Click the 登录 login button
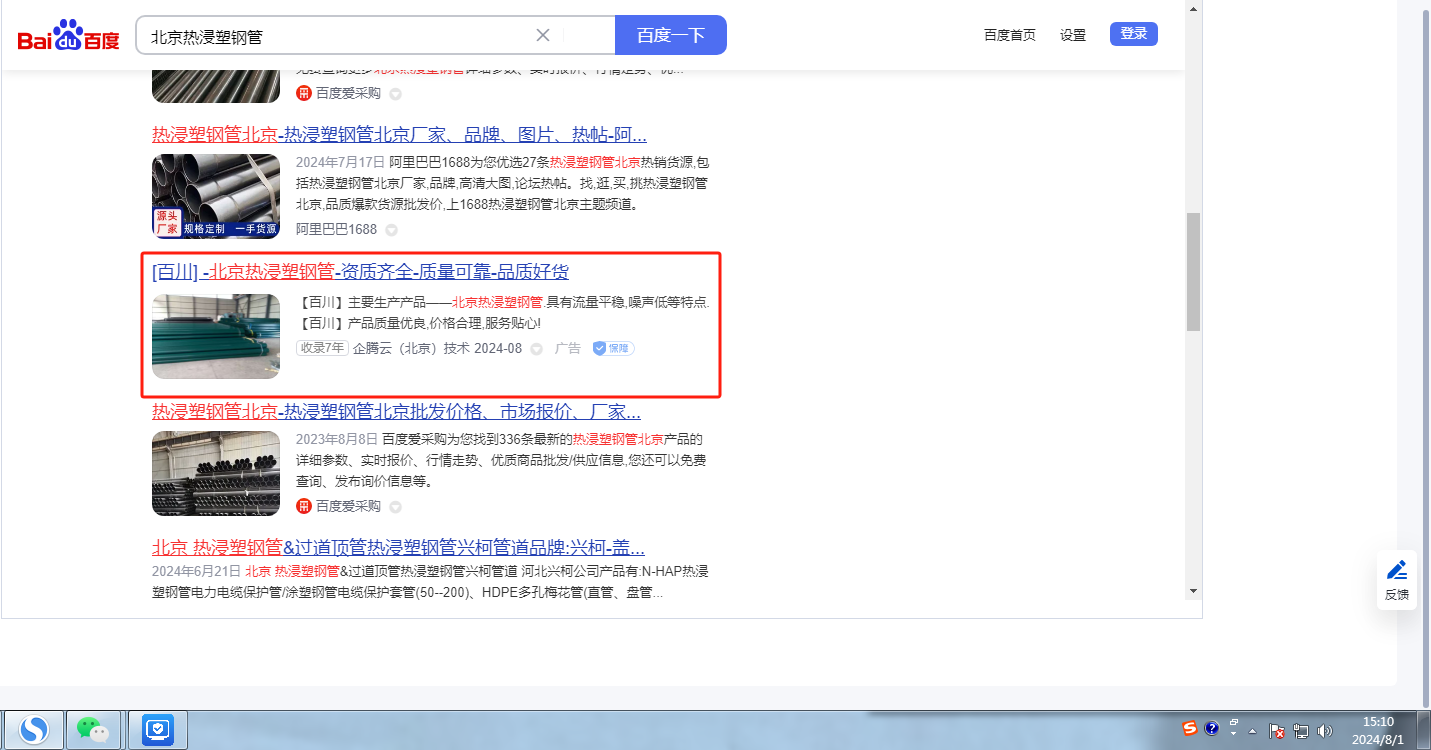This screenshot has width=1431, height=750. 1133,34
